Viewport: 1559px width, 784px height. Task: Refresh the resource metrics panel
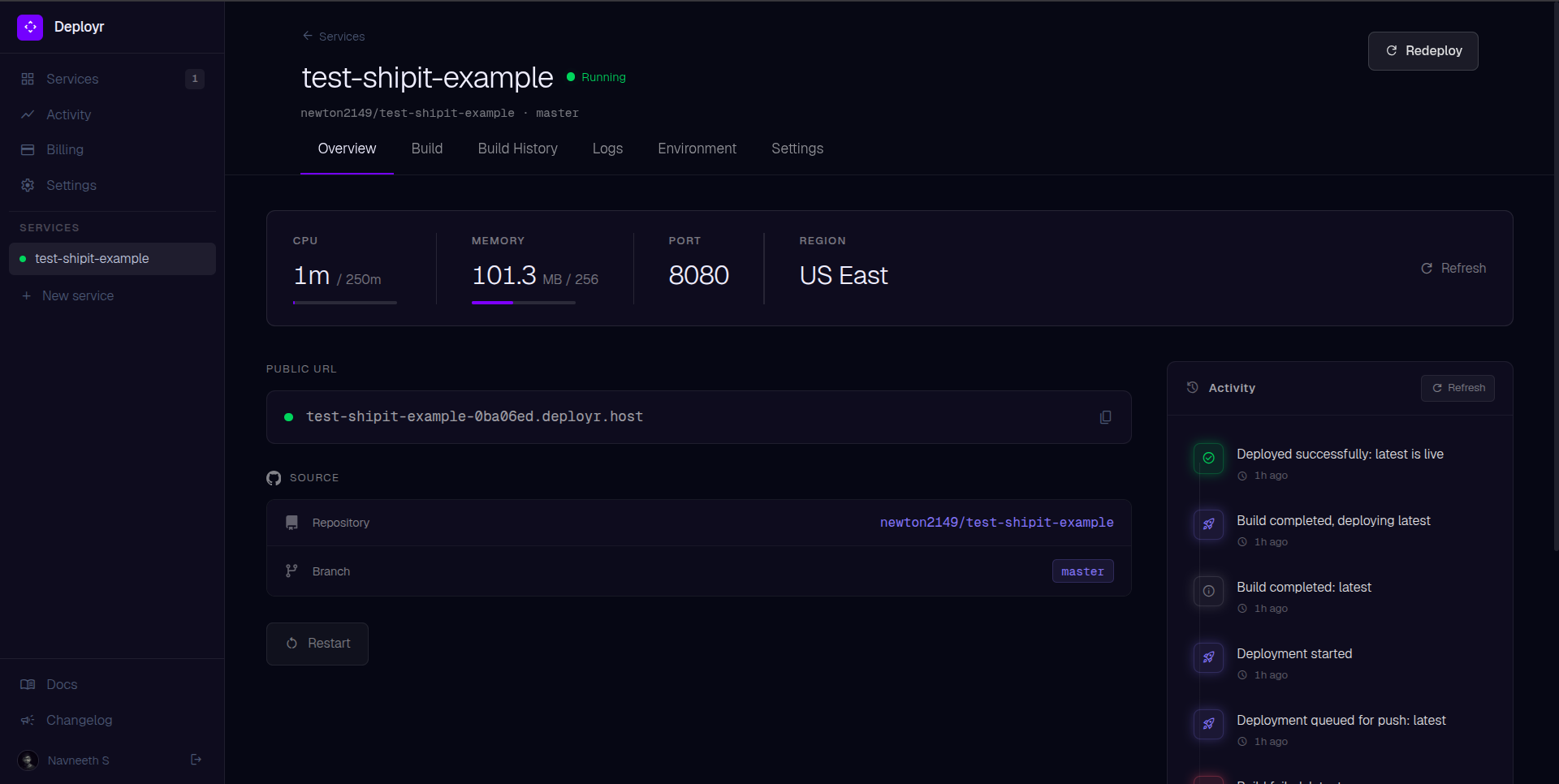click(x=1453, y=268)
